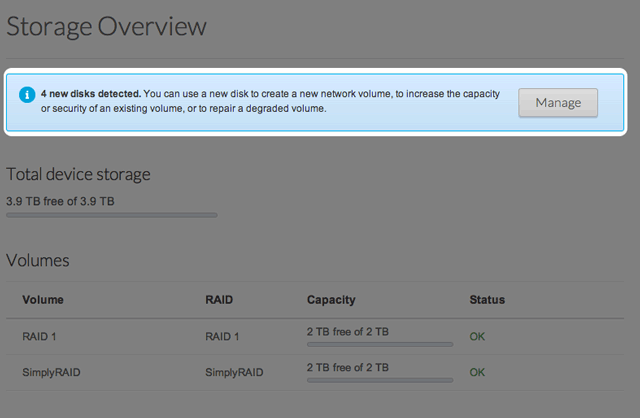The image size is (640, 418).
Task: Open the SimplyRAID volume row
Action: pyautogui.click(x=53, y=372)
